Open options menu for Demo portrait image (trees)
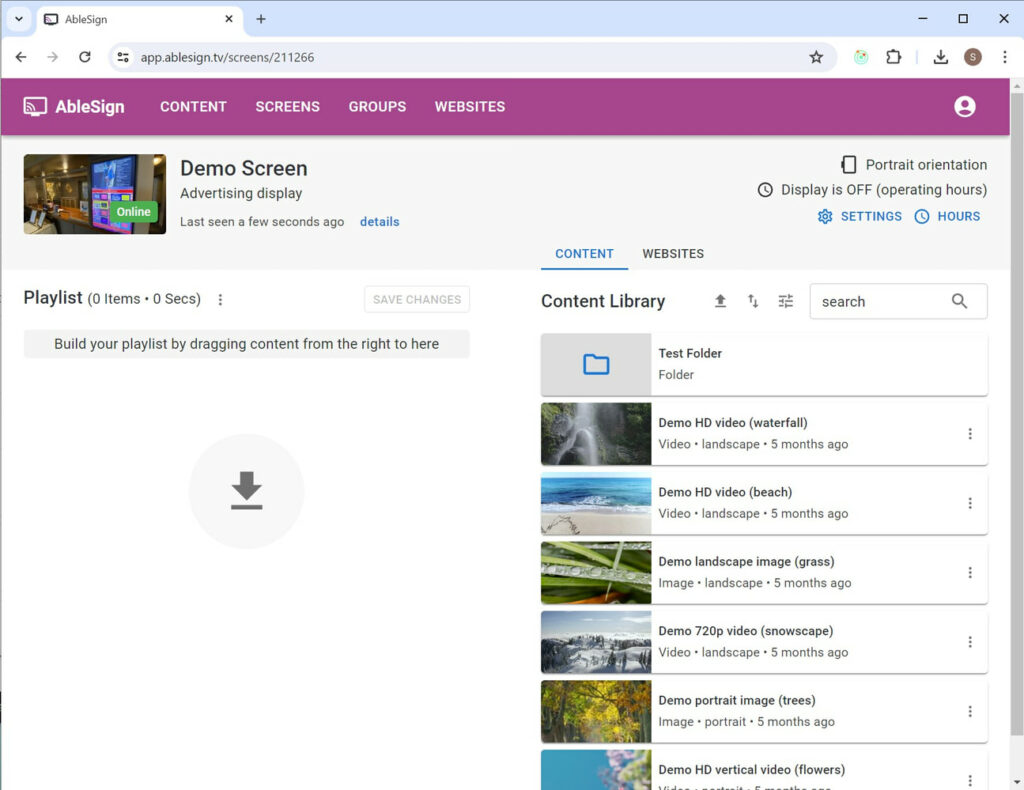Viewport: 1024px width, 790px height. click(x=969, y=711)
